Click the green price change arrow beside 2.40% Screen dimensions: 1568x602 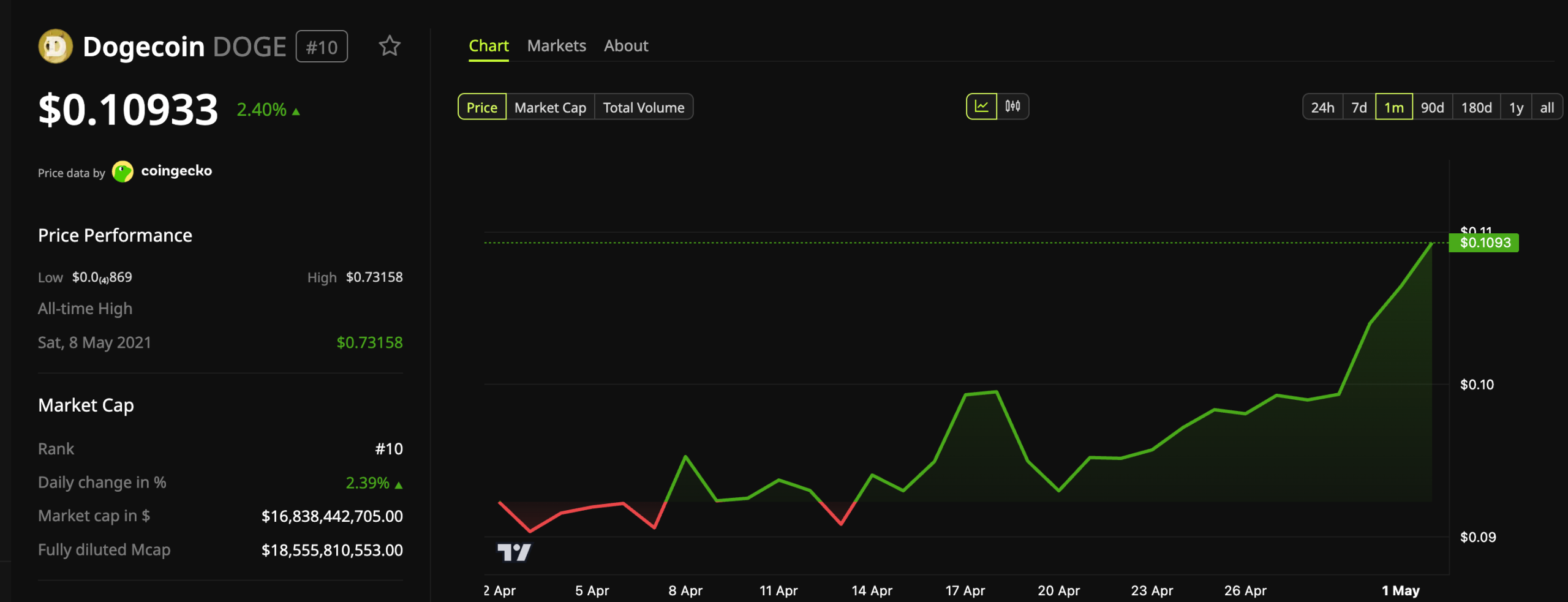coord(296,111)
